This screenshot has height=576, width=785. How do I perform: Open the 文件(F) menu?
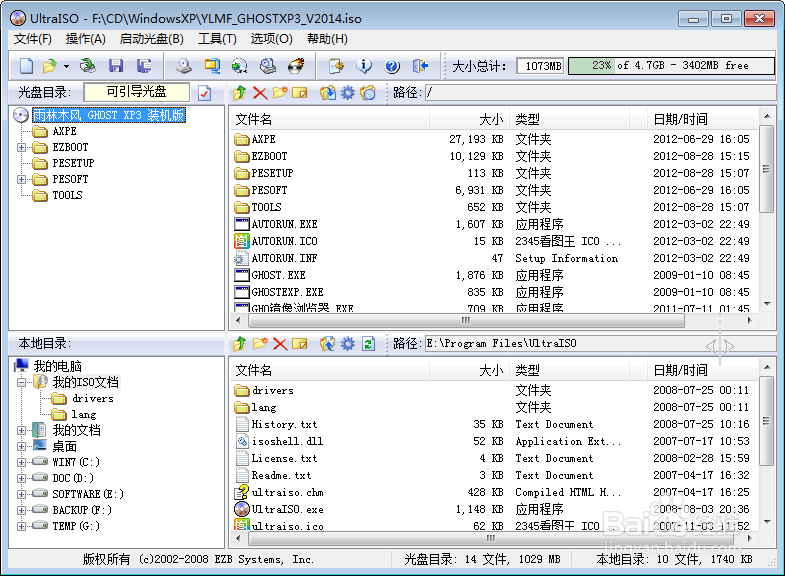(33, 39)
